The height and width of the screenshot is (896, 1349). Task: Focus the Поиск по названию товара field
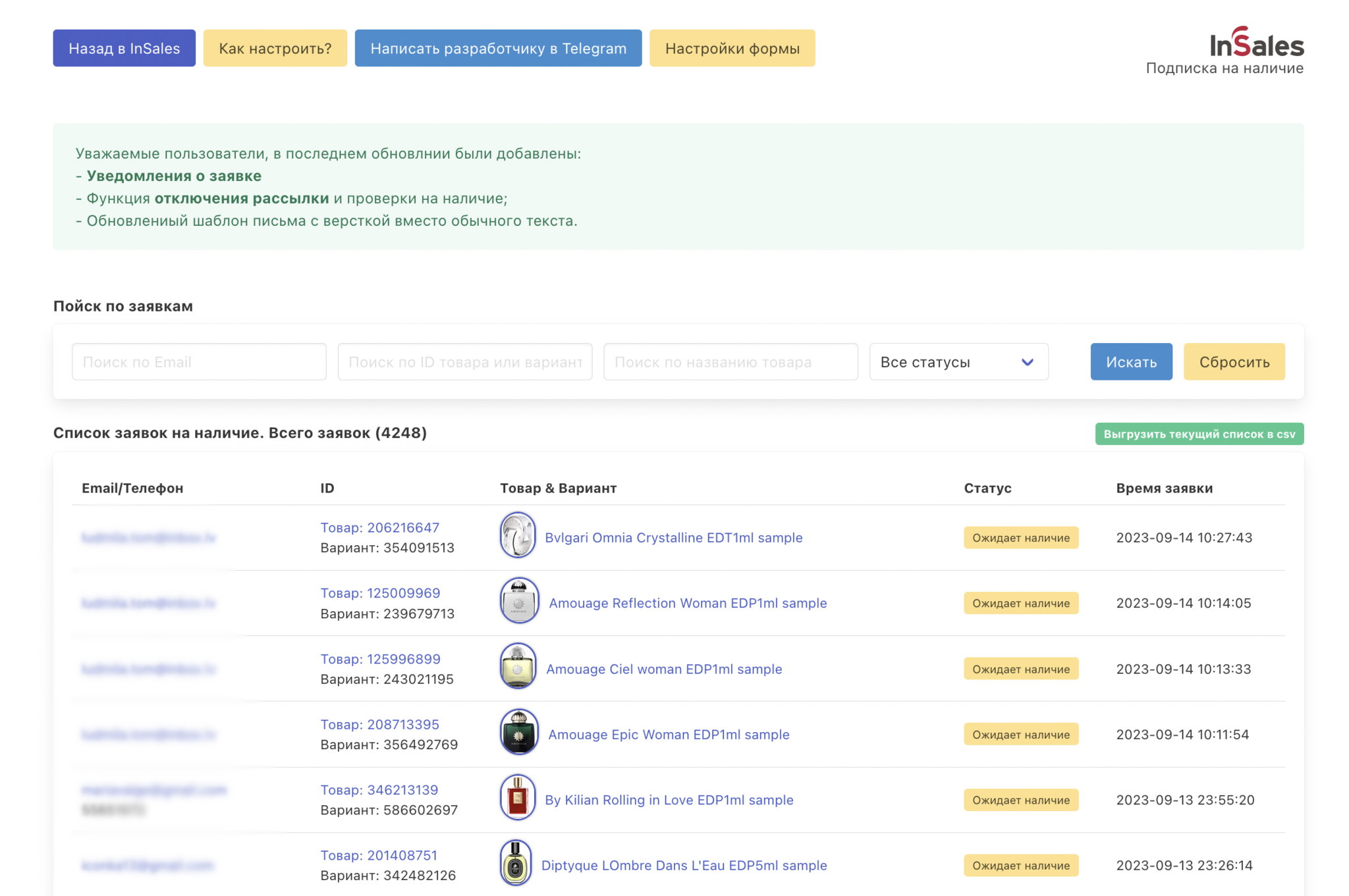click(731, 361)
